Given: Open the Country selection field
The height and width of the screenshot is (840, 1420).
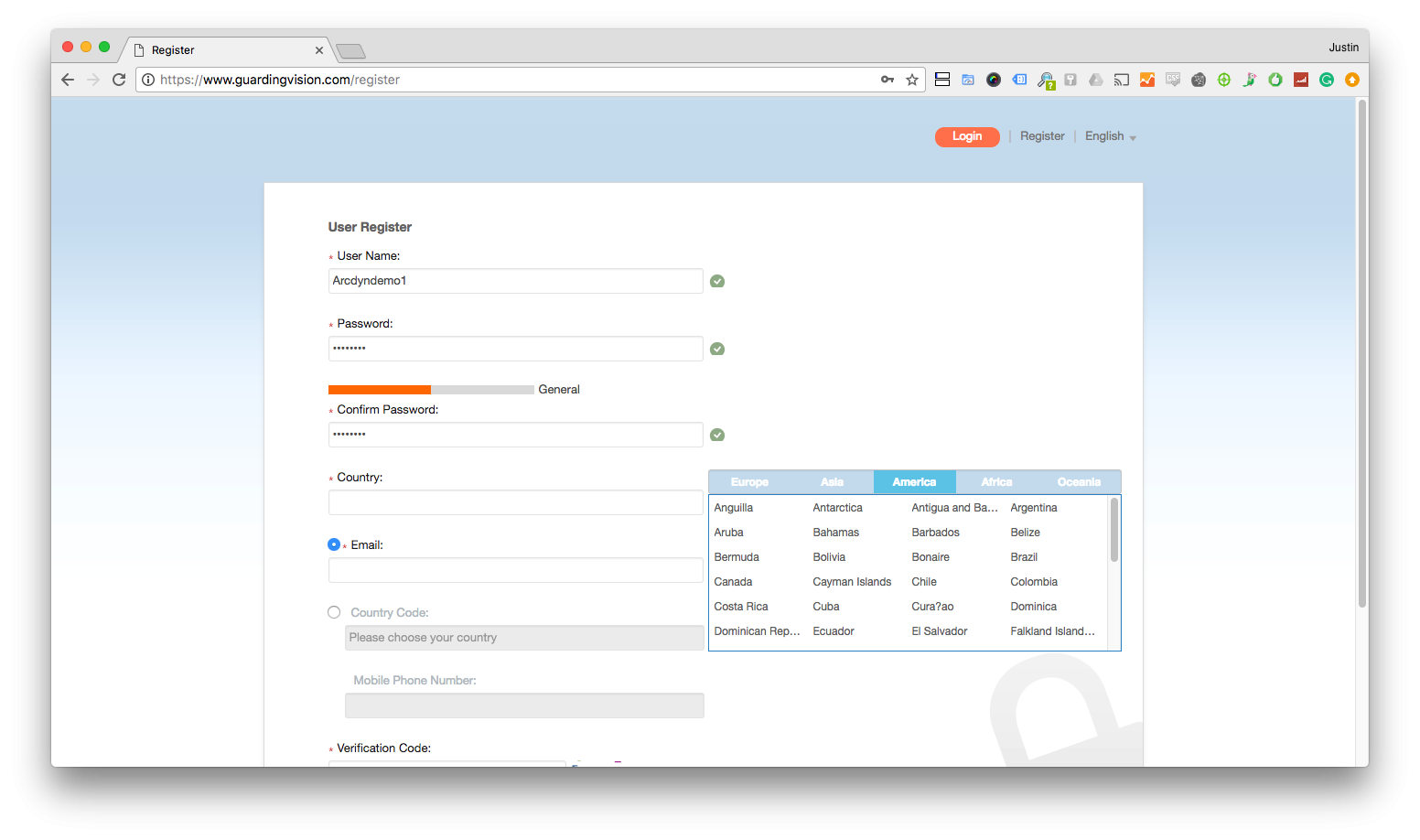Looking at the screenshot, I should (x=515, y=502).
